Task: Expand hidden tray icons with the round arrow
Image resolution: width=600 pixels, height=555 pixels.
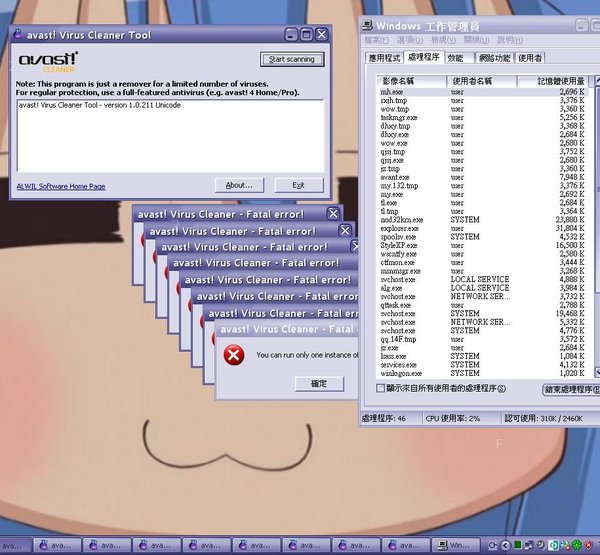Action: click(x=505, y=545)
